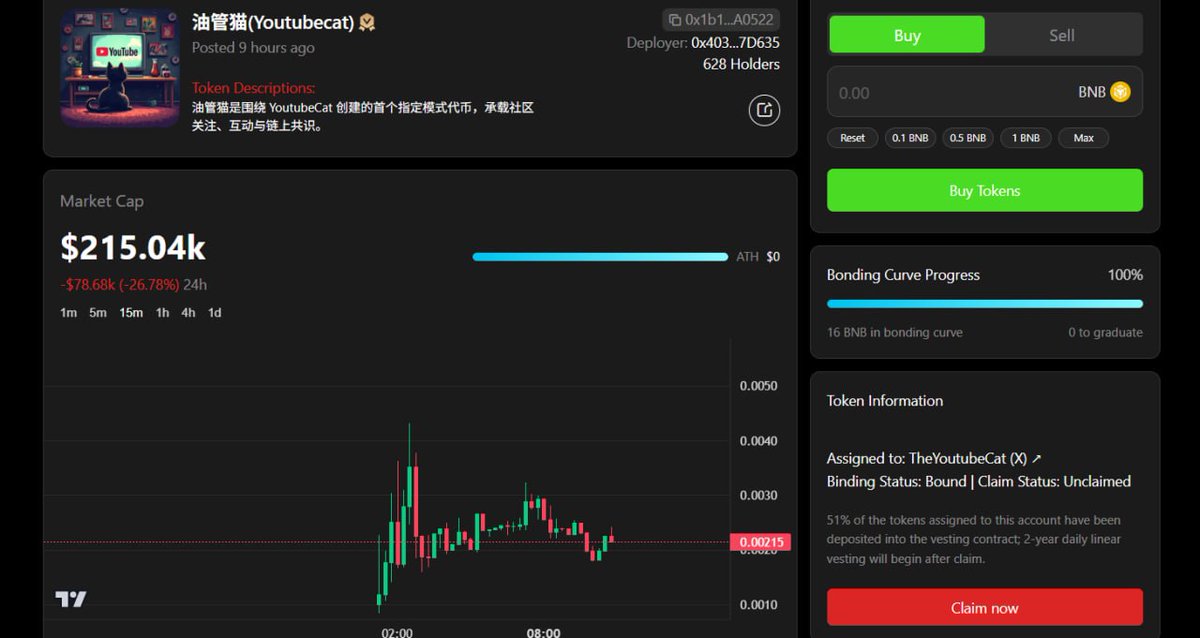This screenshot has width=1200, height=638.
Task: Click the ATH progress bar
Action: (600, 257)
